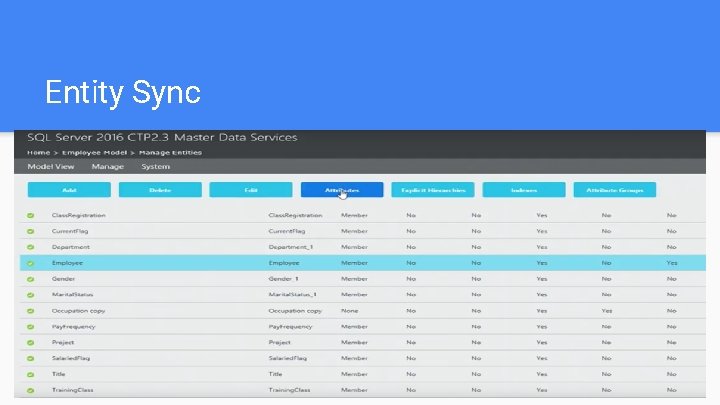The height and width of the screenshot is (405, 720).
Task: Click the Delete entity button
Action: pos(160,190)
